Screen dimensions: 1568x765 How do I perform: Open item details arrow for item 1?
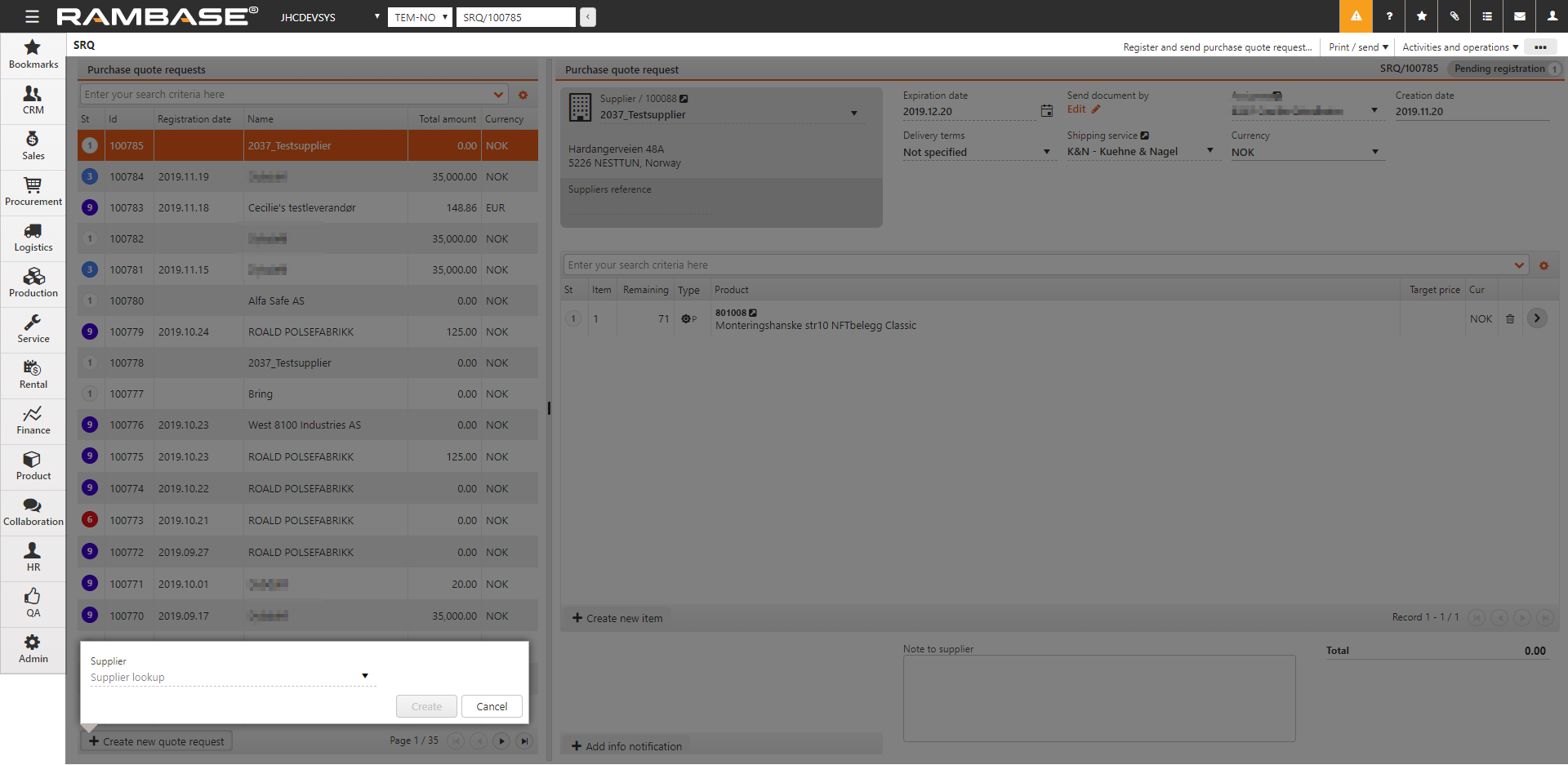tap(1537, 318)
